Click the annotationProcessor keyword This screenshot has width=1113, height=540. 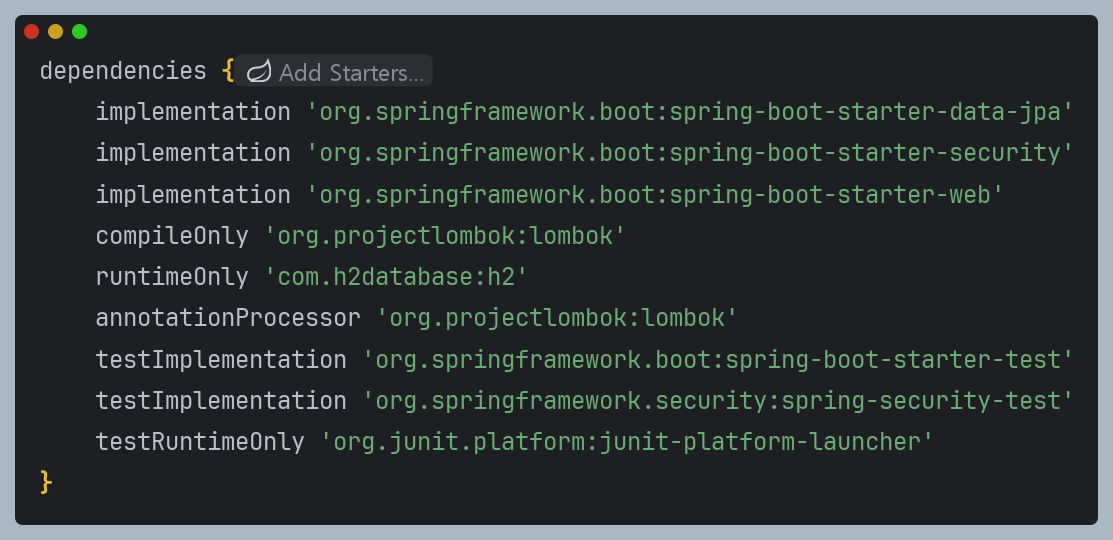pos(228,318)
